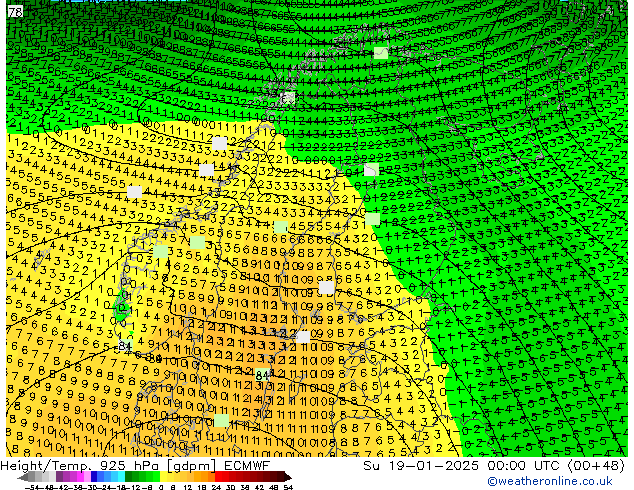
Task: Click the 78 contour label in the corner
Action: tap(15, 12)
